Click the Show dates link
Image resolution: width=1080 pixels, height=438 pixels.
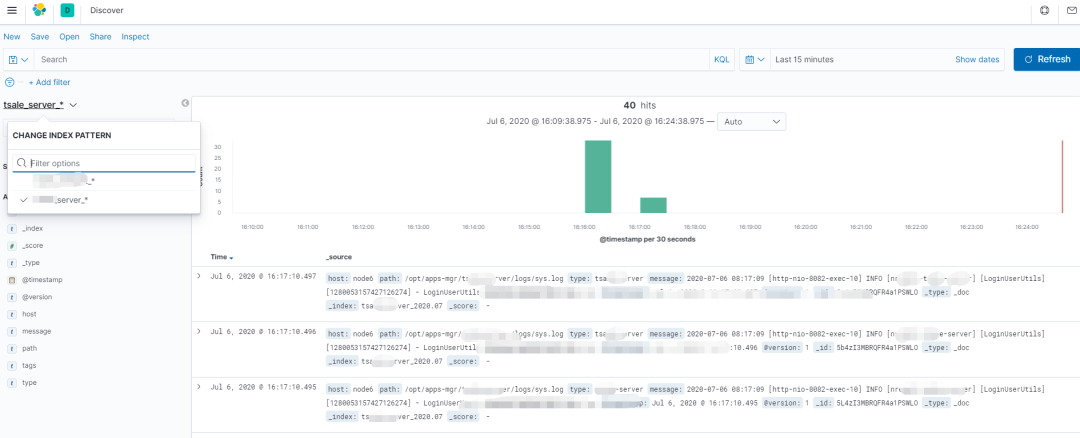pos(977,60)
